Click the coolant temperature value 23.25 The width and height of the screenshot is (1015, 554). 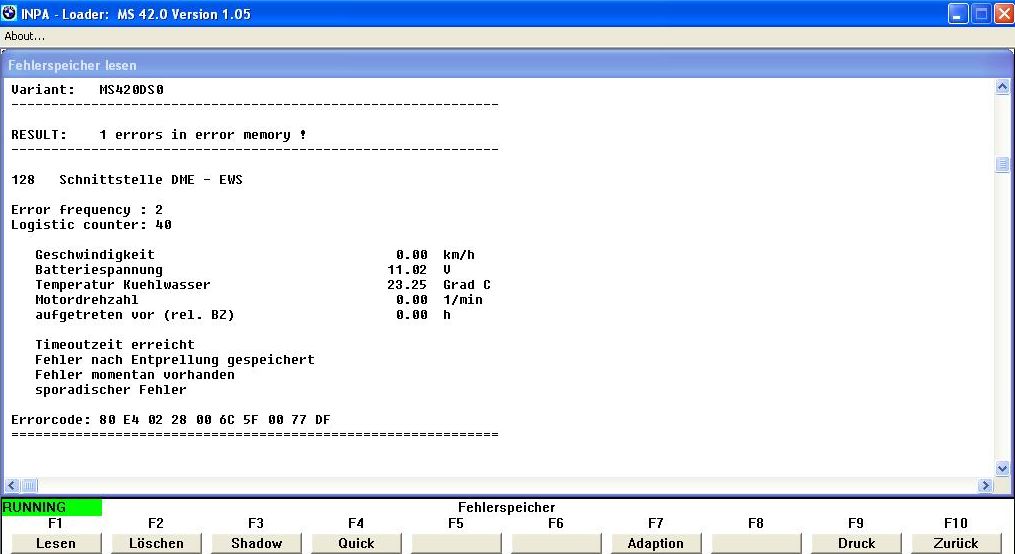click(407, 285)
